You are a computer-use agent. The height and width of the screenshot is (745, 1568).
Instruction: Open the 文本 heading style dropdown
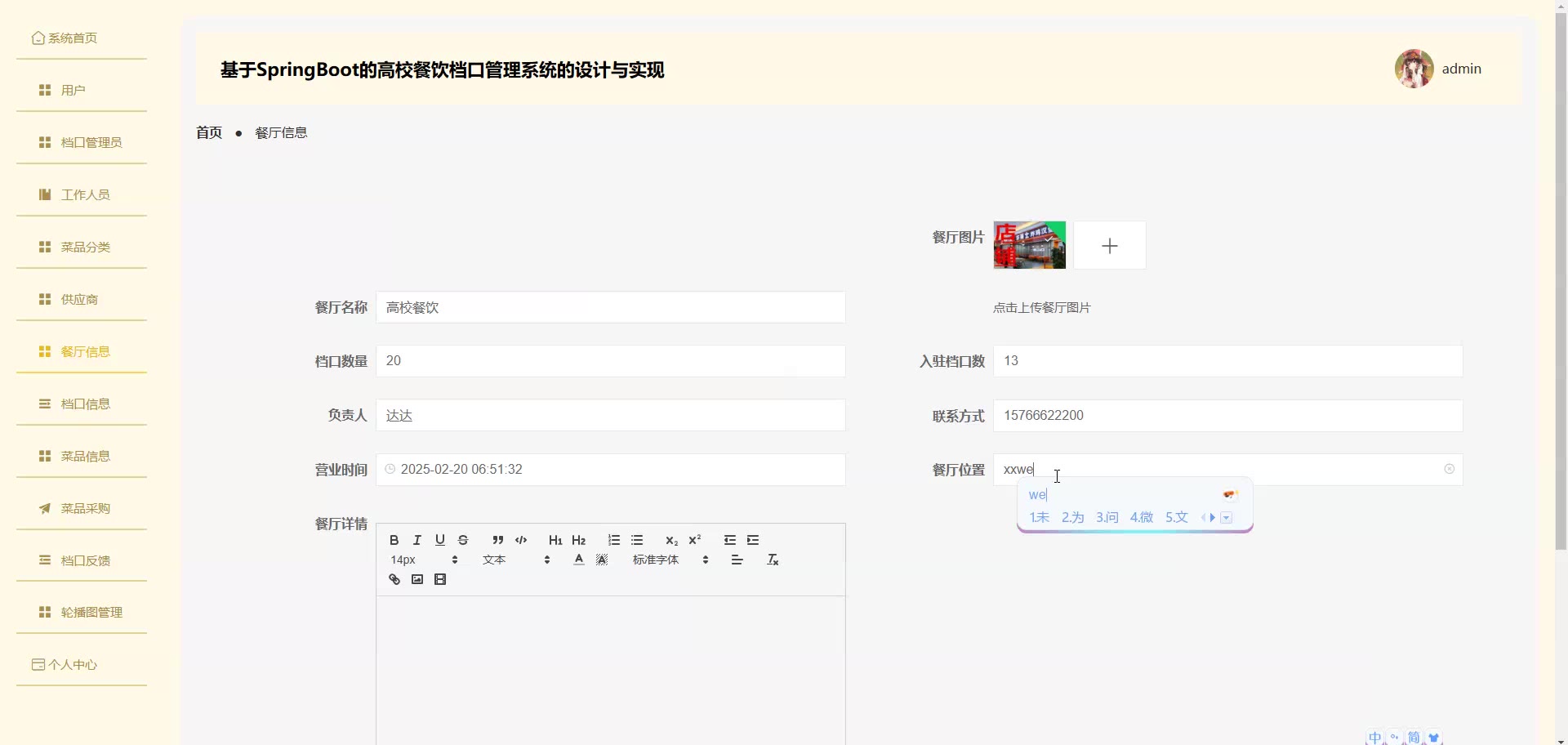pos(516,560)
